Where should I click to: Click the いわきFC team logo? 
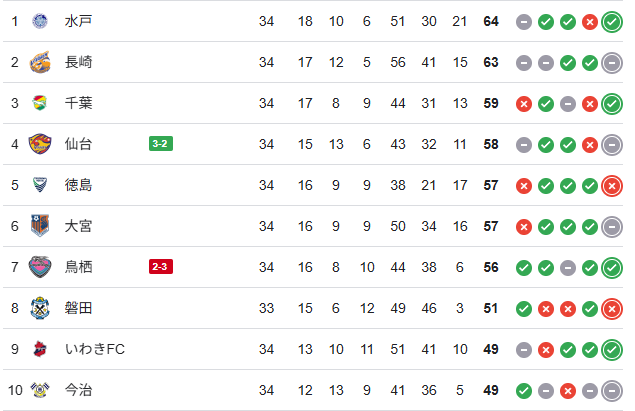click(40, 349)
